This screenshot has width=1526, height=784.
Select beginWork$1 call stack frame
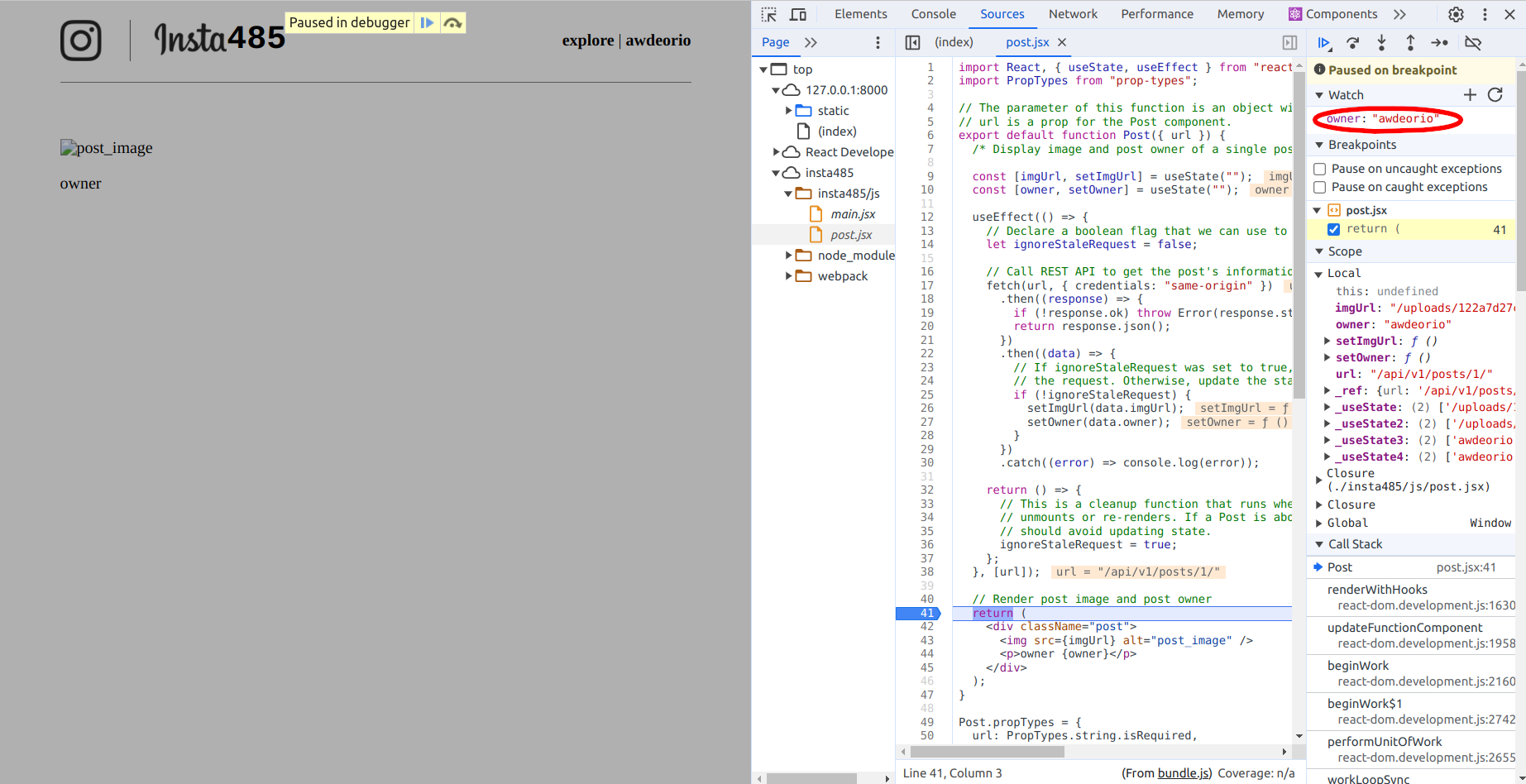coord(1411,711)
